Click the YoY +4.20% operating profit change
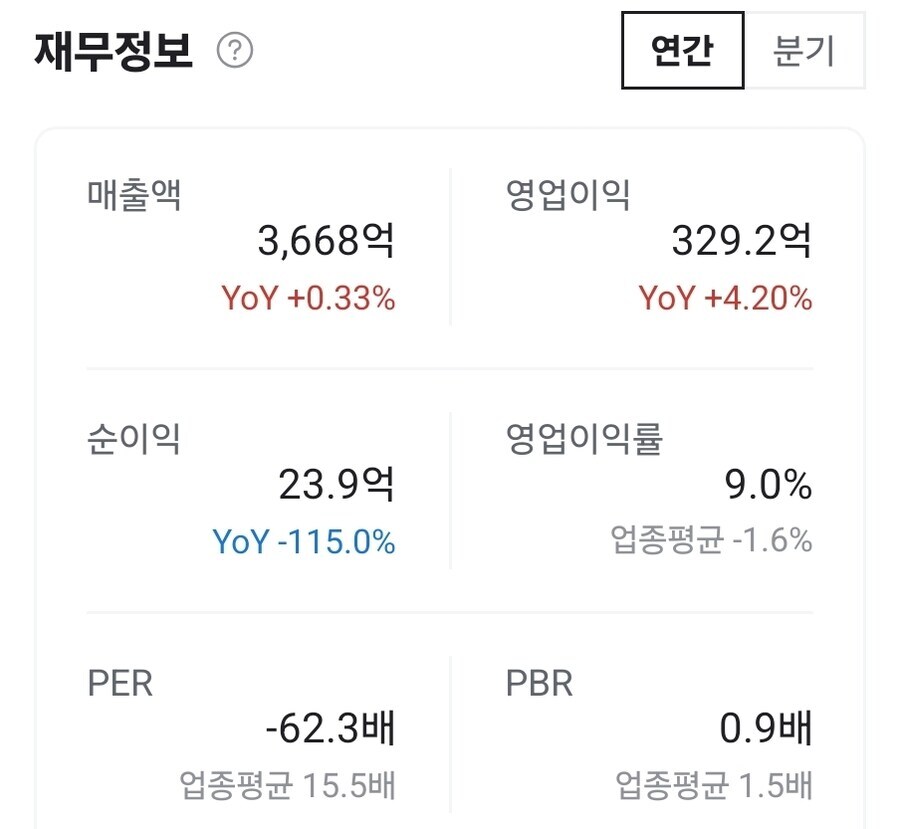This screenshot has width=900, height=829. coord(725,298)
